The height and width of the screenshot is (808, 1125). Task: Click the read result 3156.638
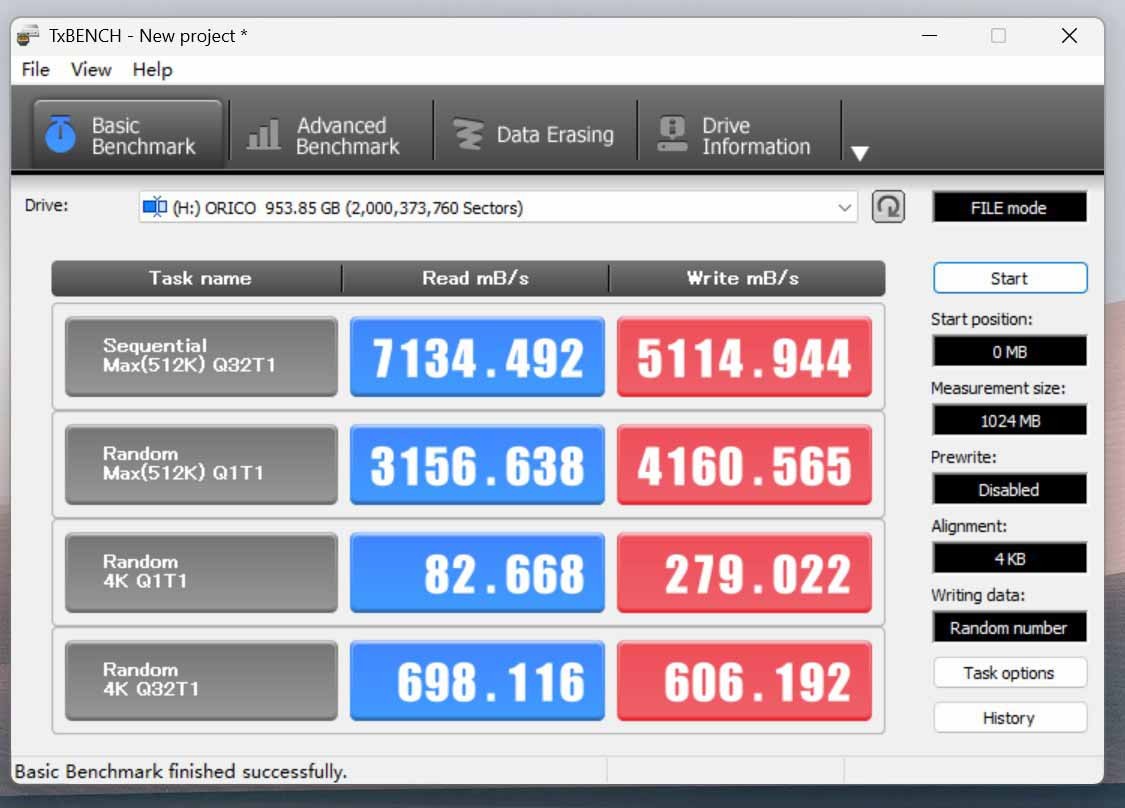coord(477,464)
